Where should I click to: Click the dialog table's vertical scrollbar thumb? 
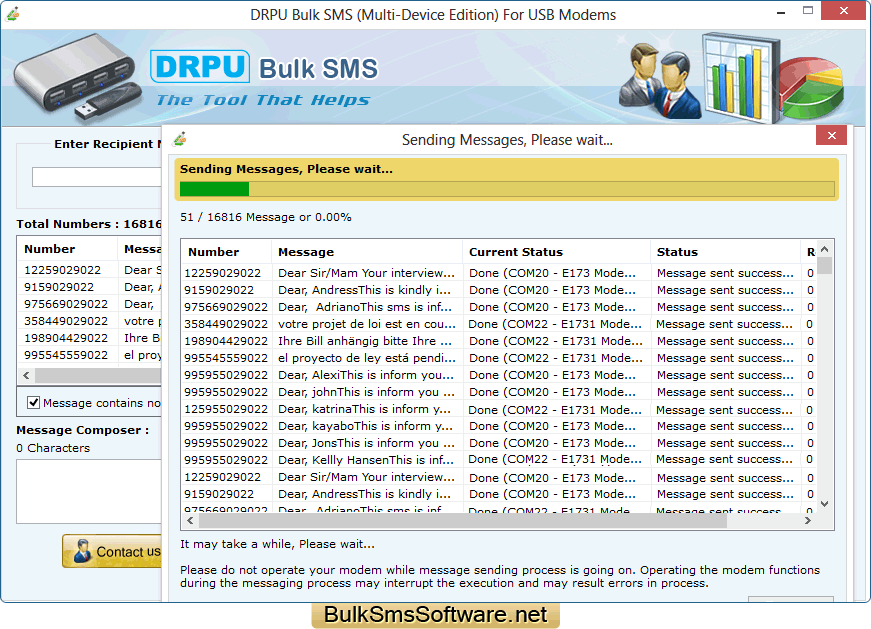pyautogui.click(x=825, y=265)
